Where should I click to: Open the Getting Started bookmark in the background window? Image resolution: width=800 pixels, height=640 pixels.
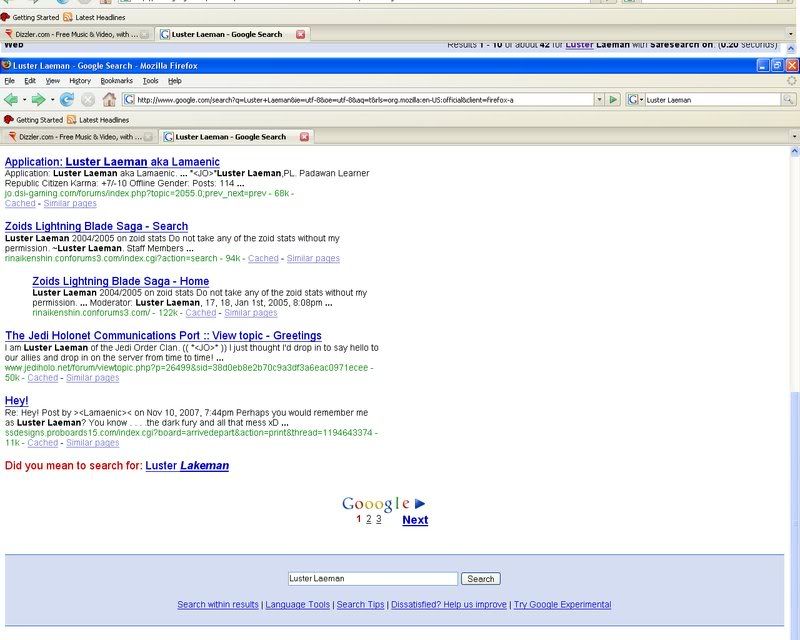tap(30, 17)
